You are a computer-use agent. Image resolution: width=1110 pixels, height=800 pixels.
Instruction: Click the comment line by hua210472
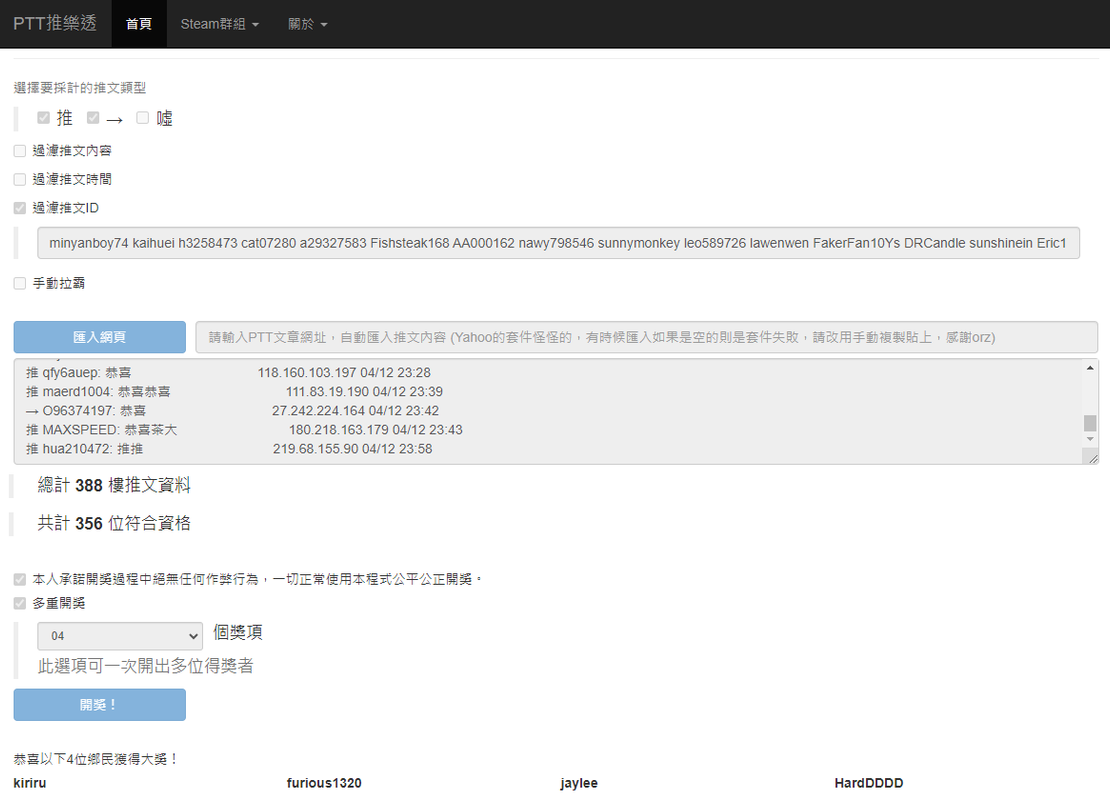[229, 449]
